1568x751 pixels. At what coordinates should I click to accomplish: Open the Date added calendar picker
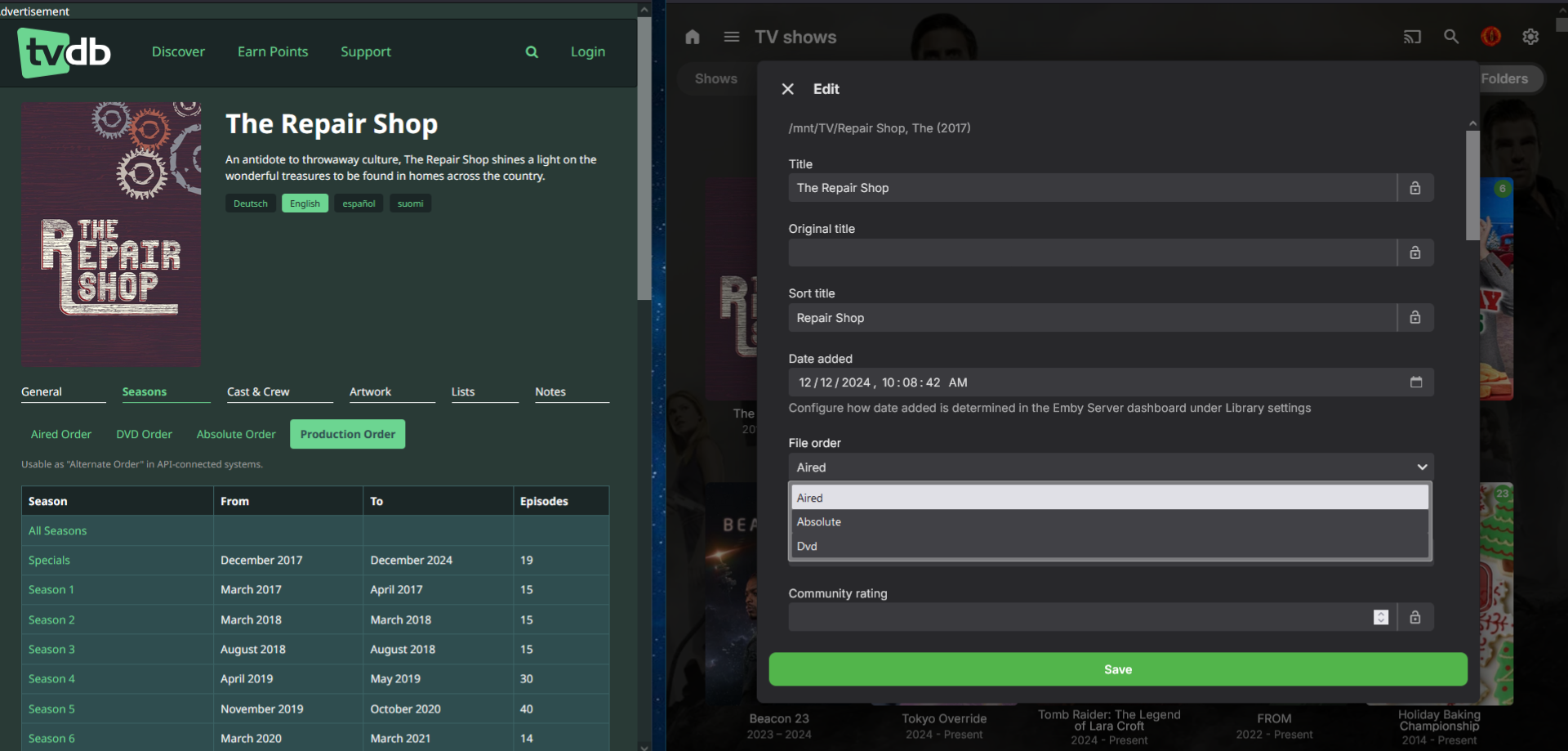pyautogui.click(x=1416, y=382)
